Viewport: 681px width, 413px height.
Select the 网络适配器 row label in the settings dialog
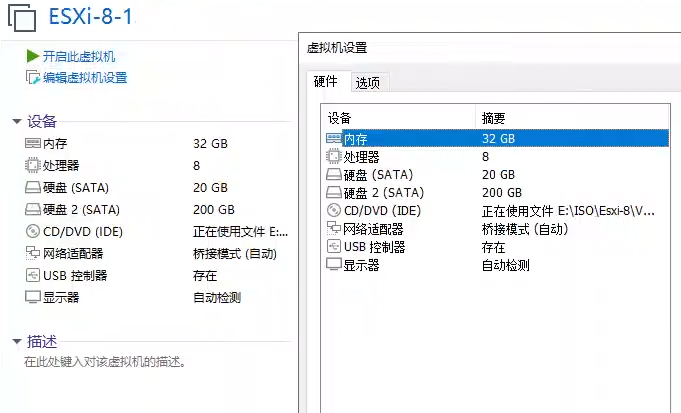click(374, 229)
